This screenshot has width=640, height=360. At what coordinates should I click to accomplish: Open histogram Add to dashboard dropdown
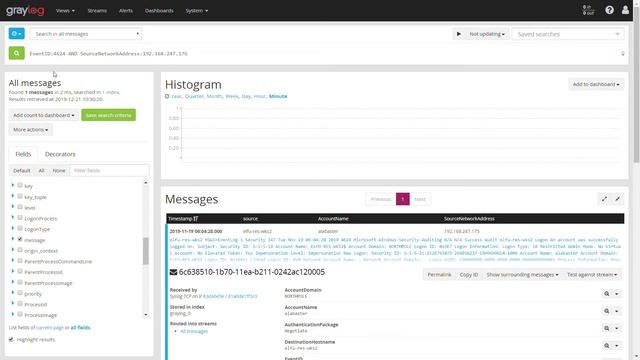point(596,84)
